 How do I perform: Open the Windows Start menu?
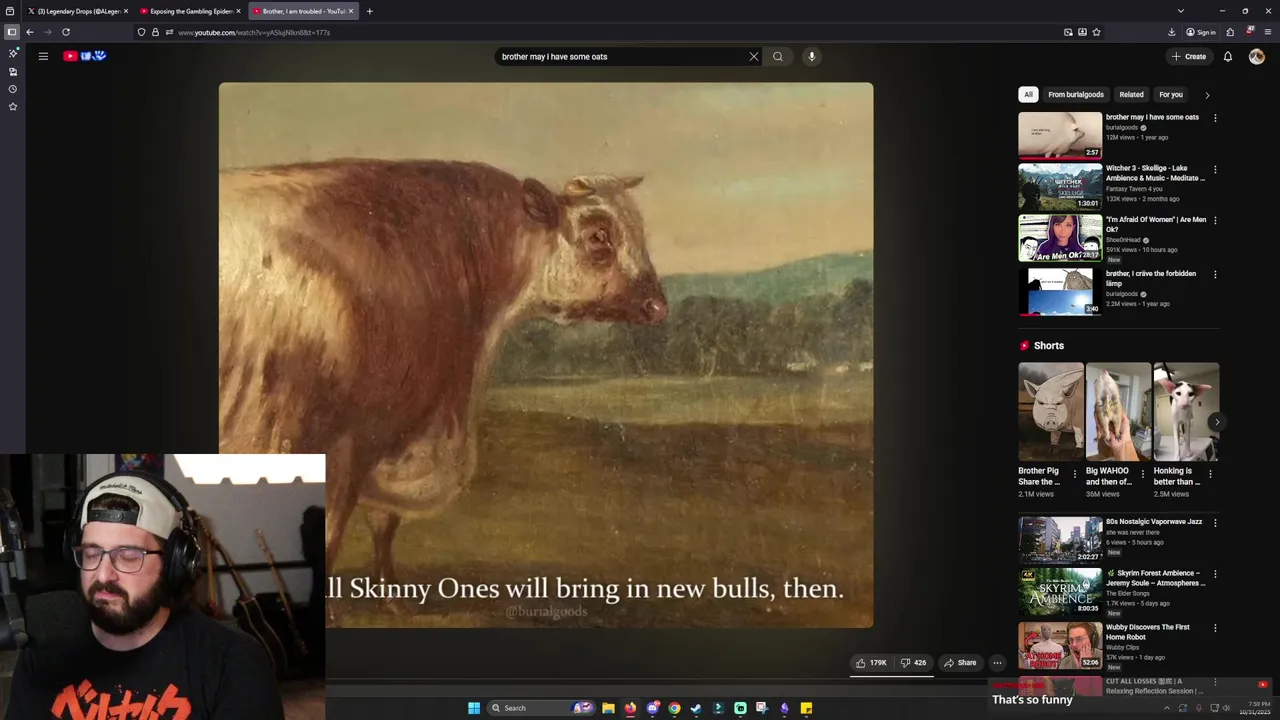pos(474,708)
